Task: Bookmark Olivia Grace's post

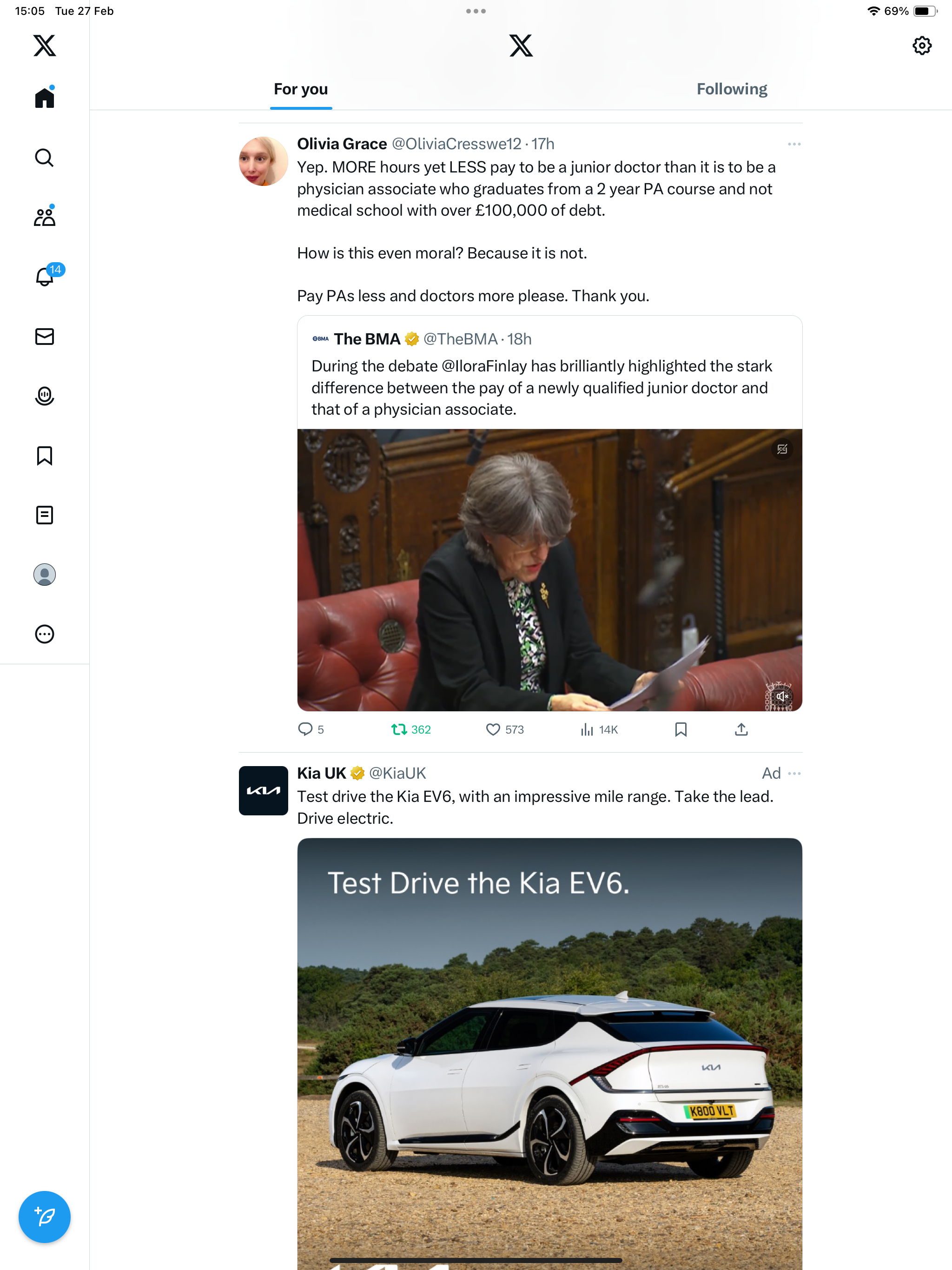Action: (x=681, y=729)
